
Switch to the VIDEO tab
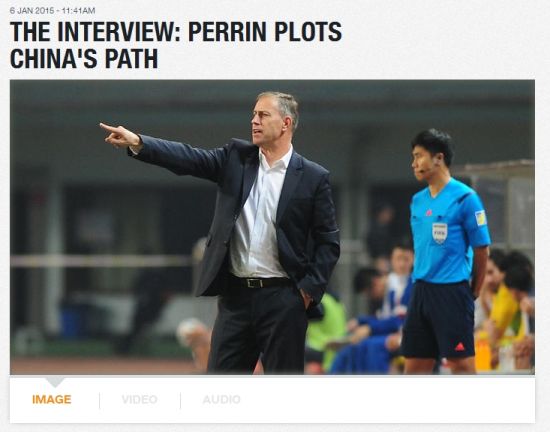(140, 399)
